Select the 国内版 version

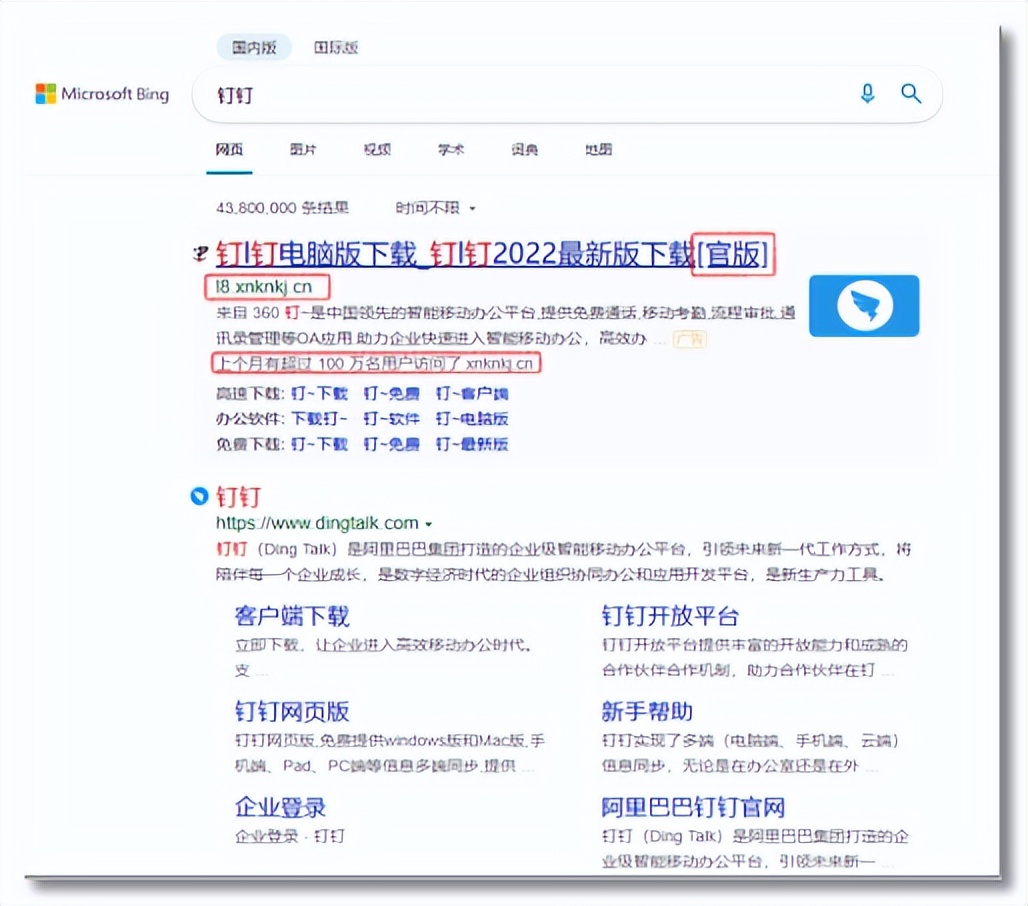(254, 47)
